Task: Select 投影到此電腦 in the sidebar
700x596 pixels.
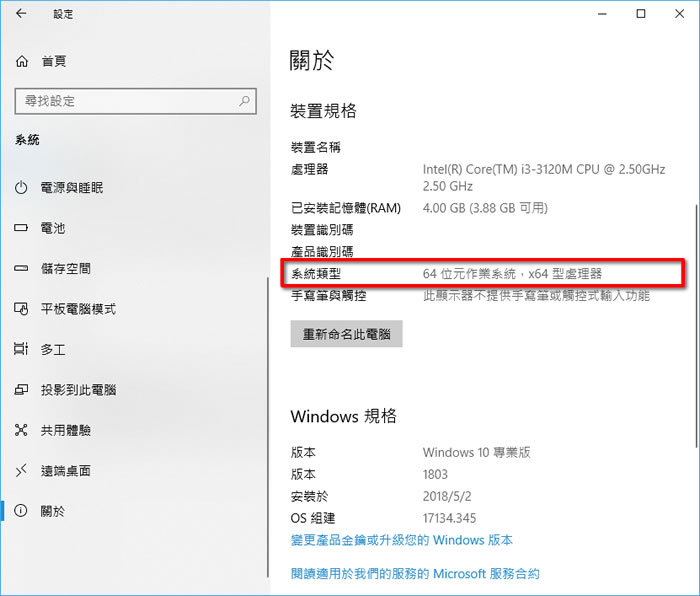Action: [78, 390]
